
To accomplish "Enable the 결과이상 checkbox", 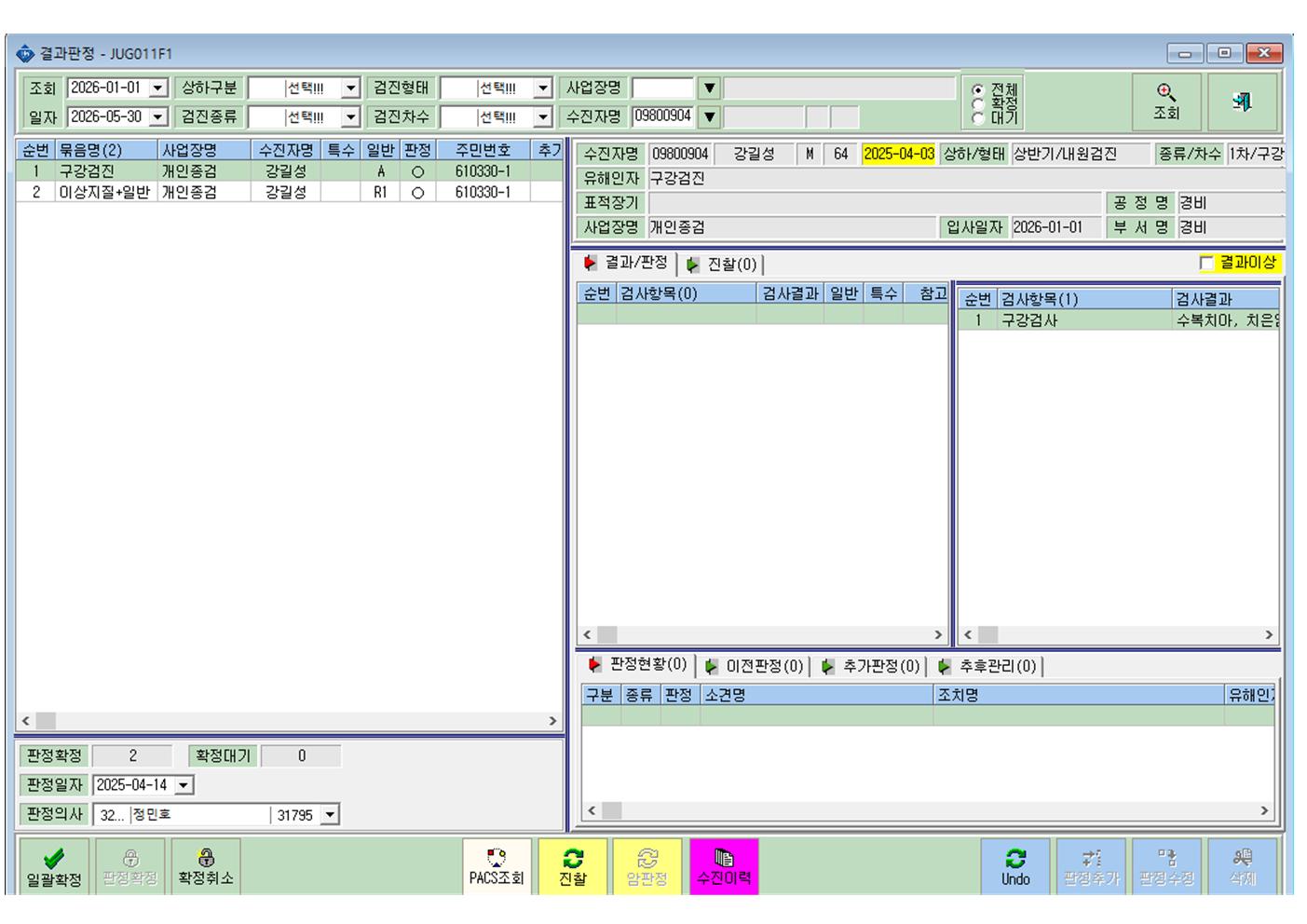I will point(1206,264).
